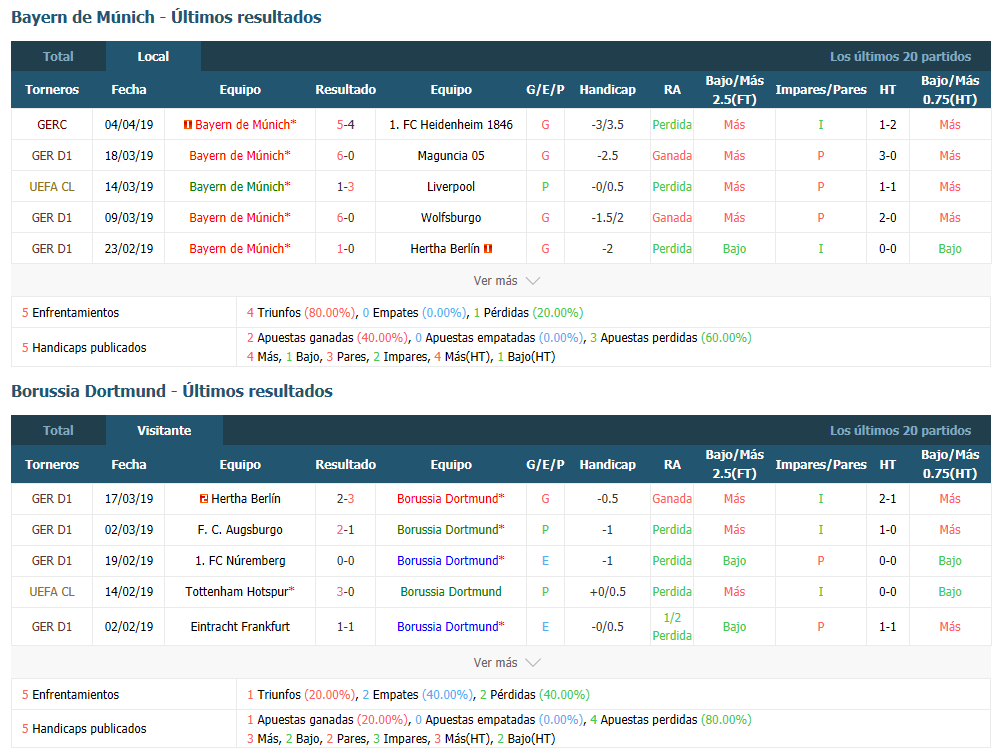
Task: Click 5 Enfrentamientos in Dortmund summary
Action: tap(70, 695)
